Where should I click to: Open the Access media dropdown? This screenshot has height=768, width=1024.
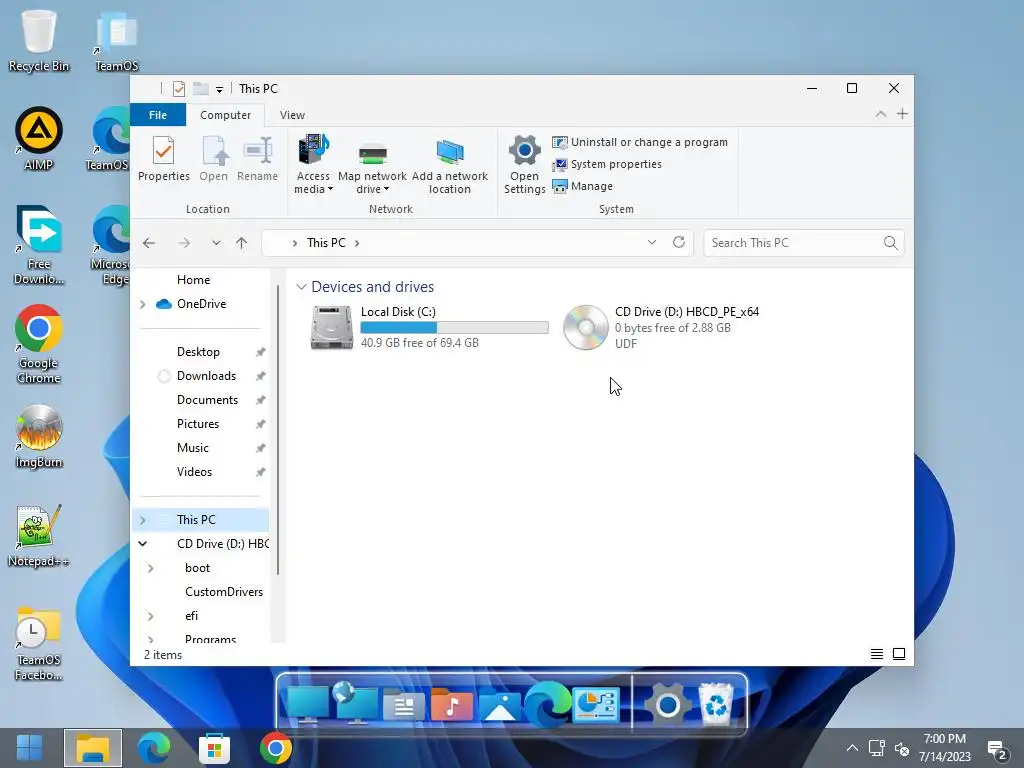(313, 165)
